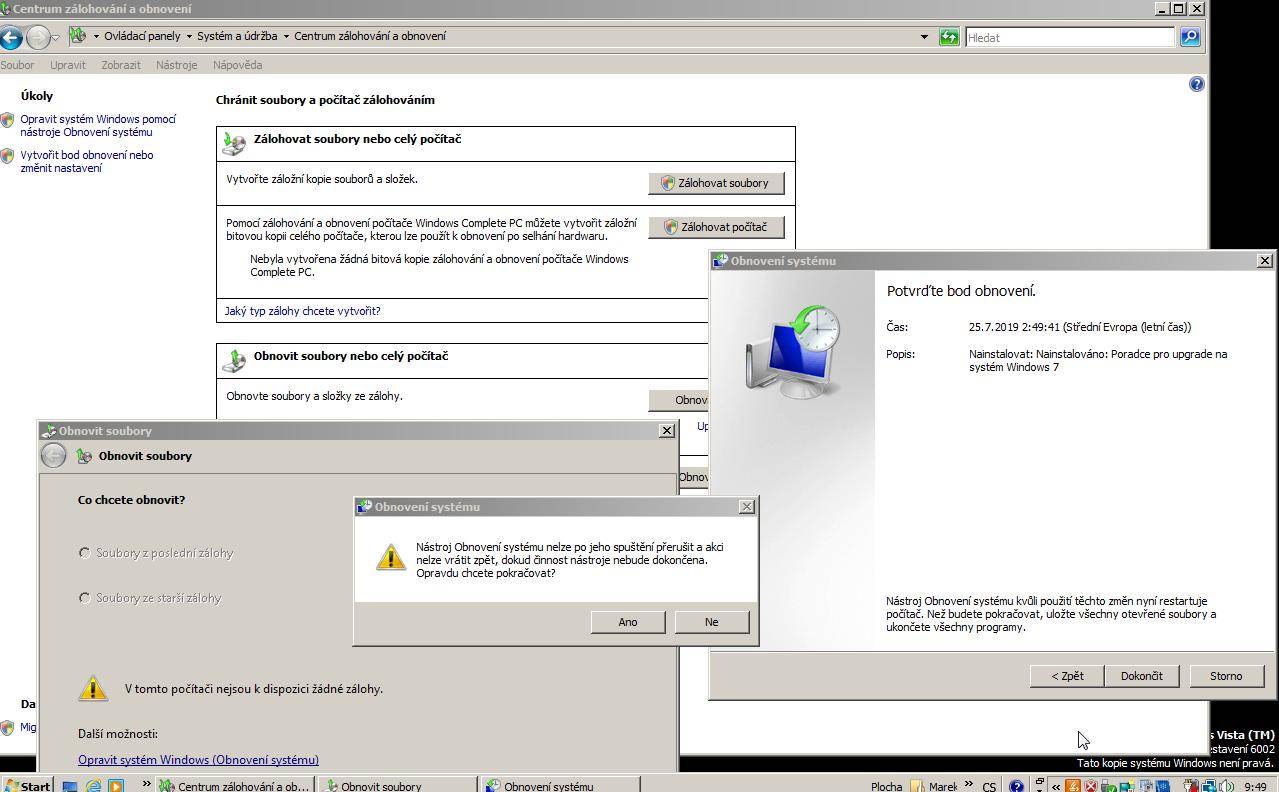Show hidden tray icons chevron
The image size is (1279, 792).
1056,786
